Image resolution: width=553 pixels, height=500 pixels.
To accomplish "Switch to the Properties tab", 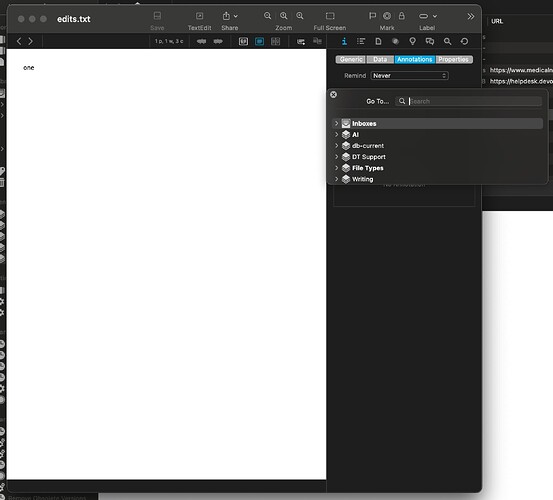I will coord(454,60).
